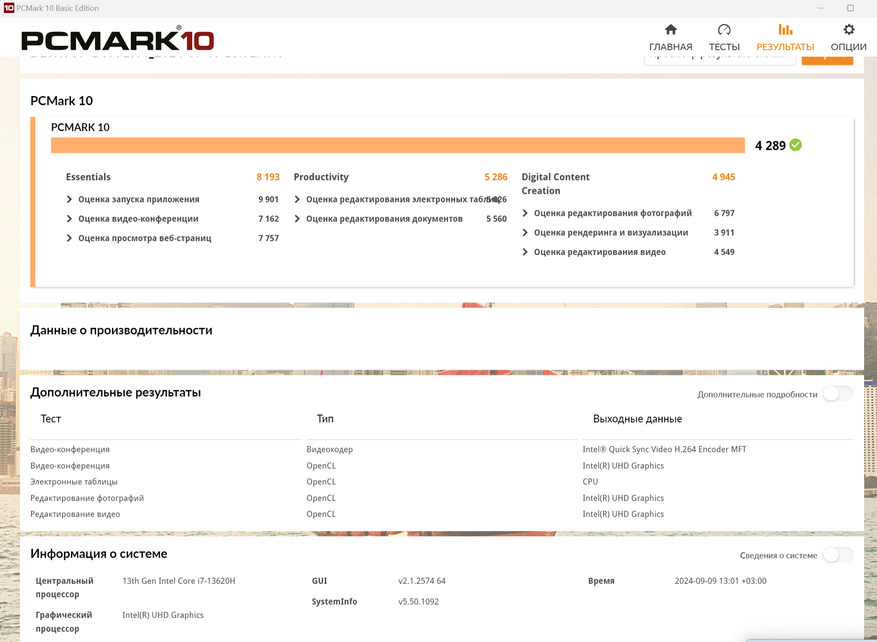
Task: Click the GUI version v2.1.2574 64
Action: pyautogui.click(x=422, y=581)
